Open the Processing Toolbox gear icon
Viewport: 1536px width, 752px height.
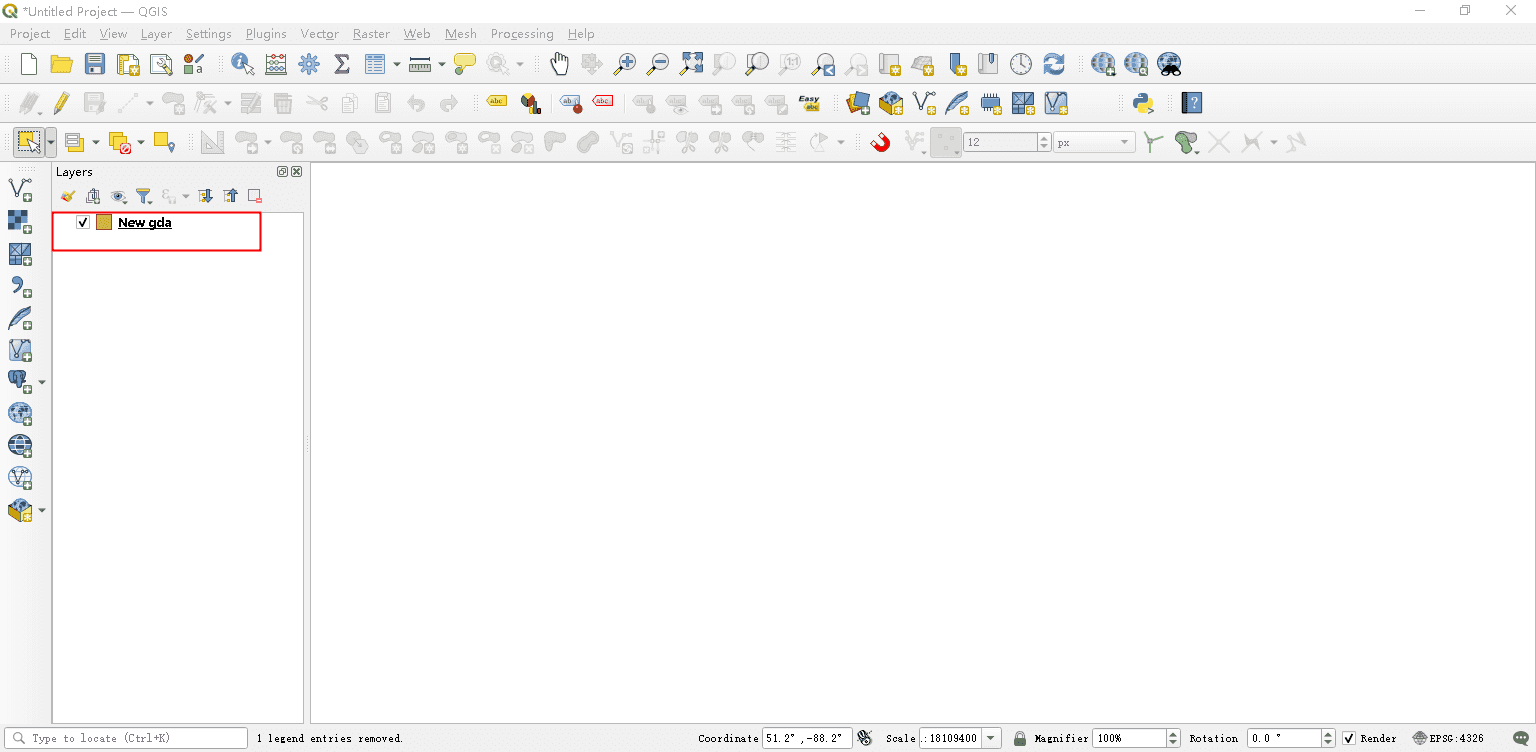click(309, 64)
